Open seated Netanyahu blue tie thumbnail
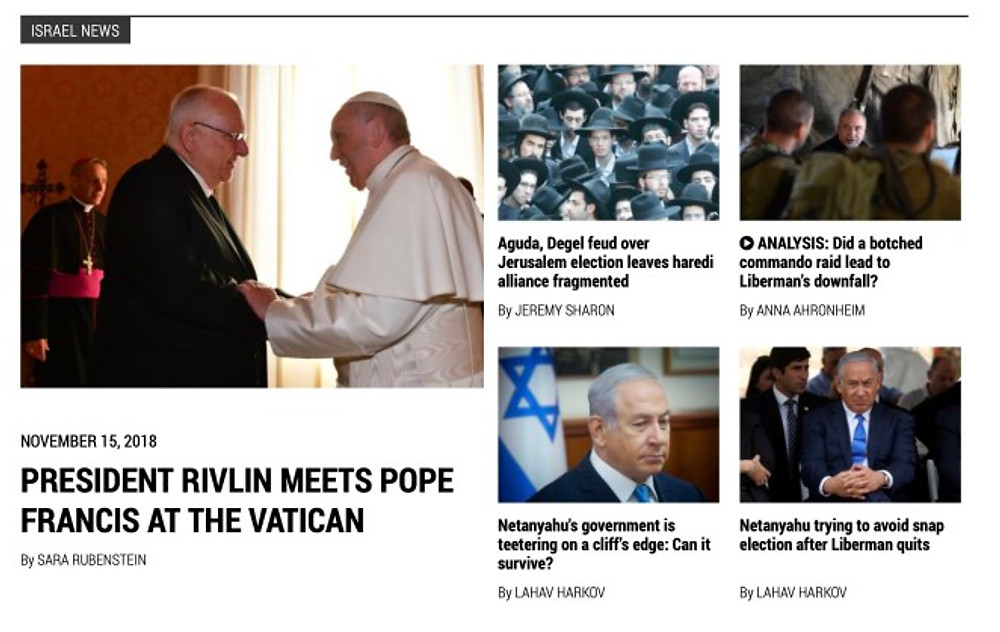The image size is (1000, 632). tap(850, 425)
